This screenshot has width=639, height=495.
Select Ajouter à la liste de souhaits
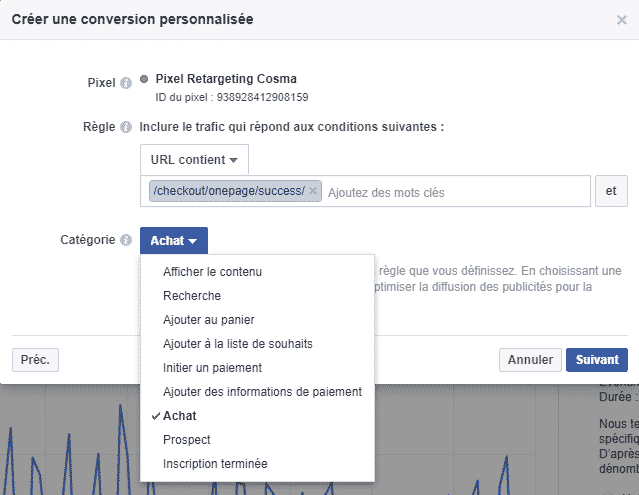237,344
